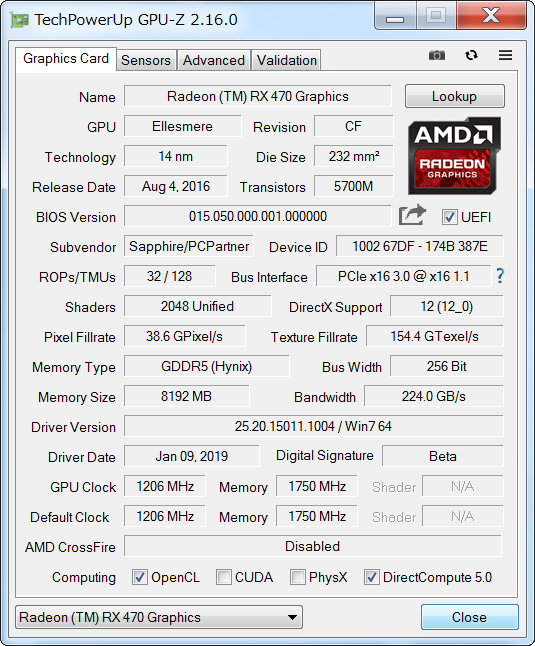Open the Validation tab
This screenshot has width=535, height=646.
(287, 60)
